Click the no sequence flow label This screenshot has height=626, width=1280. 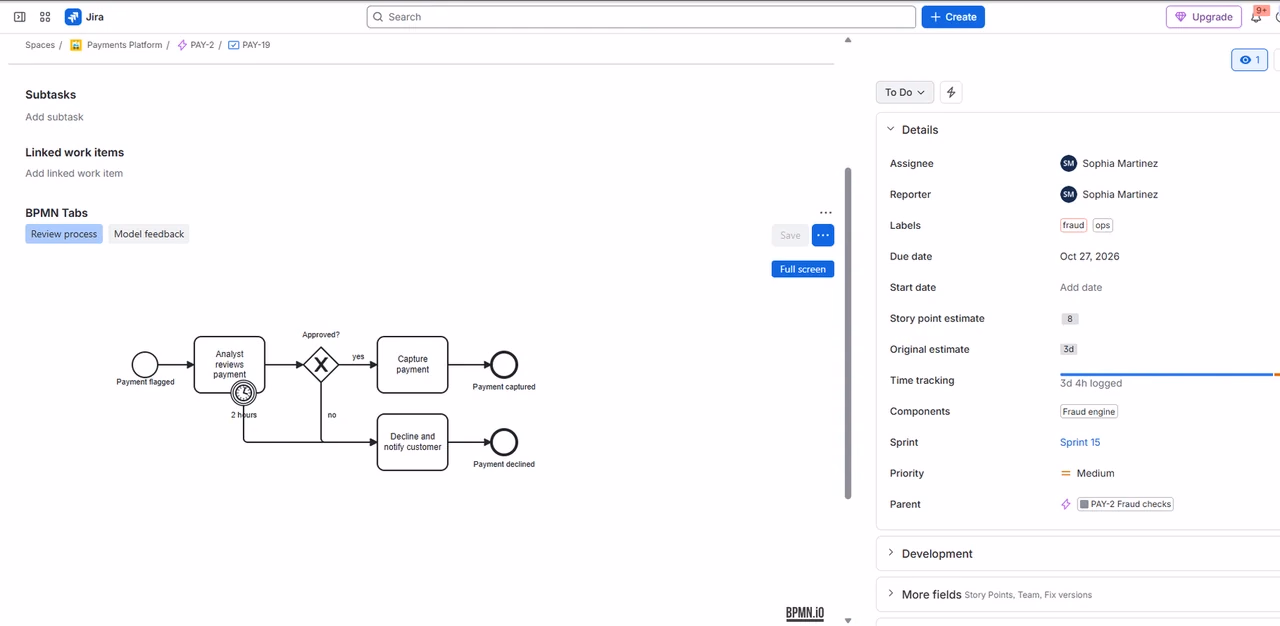(332, 415)
